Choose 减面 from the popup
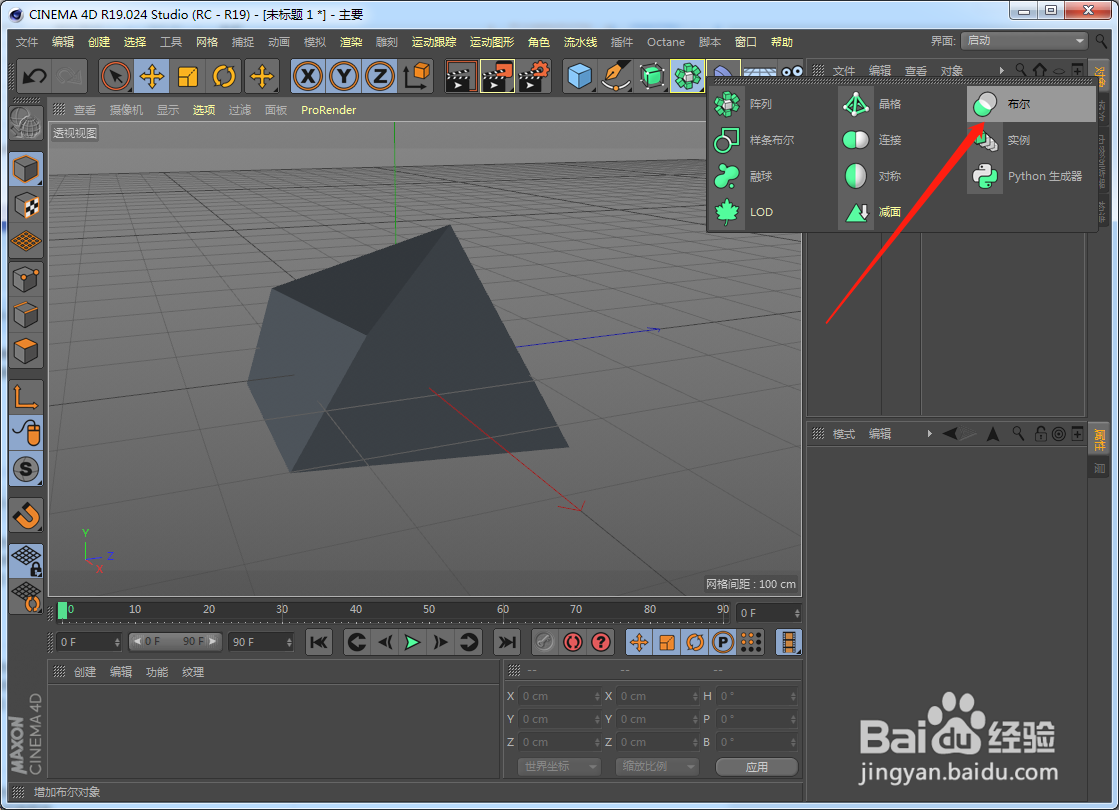The height and width of the screenshot is (810, 1119). coord(901,212)
